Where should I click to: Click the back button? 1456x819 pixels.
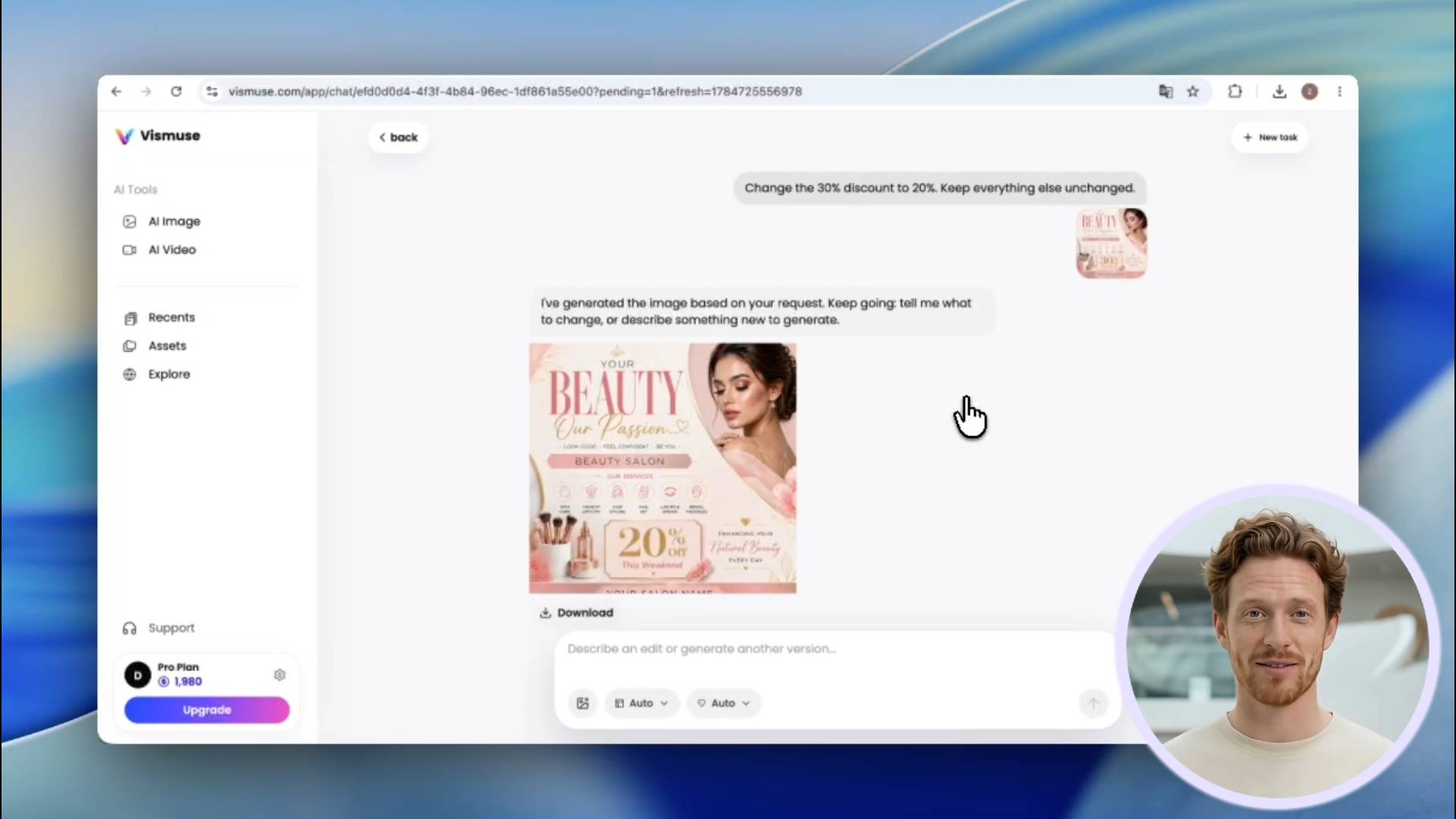pyautogui.click(x=398, y=137)
